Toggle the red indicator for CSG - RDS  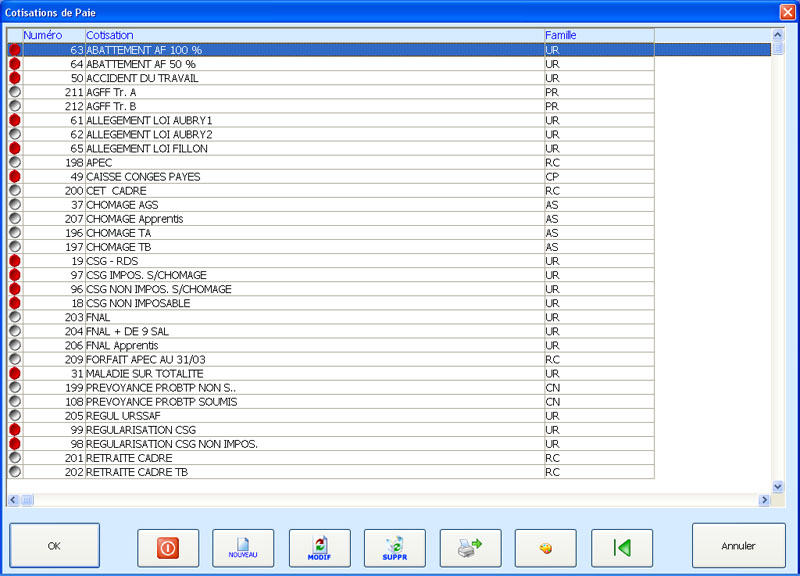pyautogui.click(x=14, y=261)
